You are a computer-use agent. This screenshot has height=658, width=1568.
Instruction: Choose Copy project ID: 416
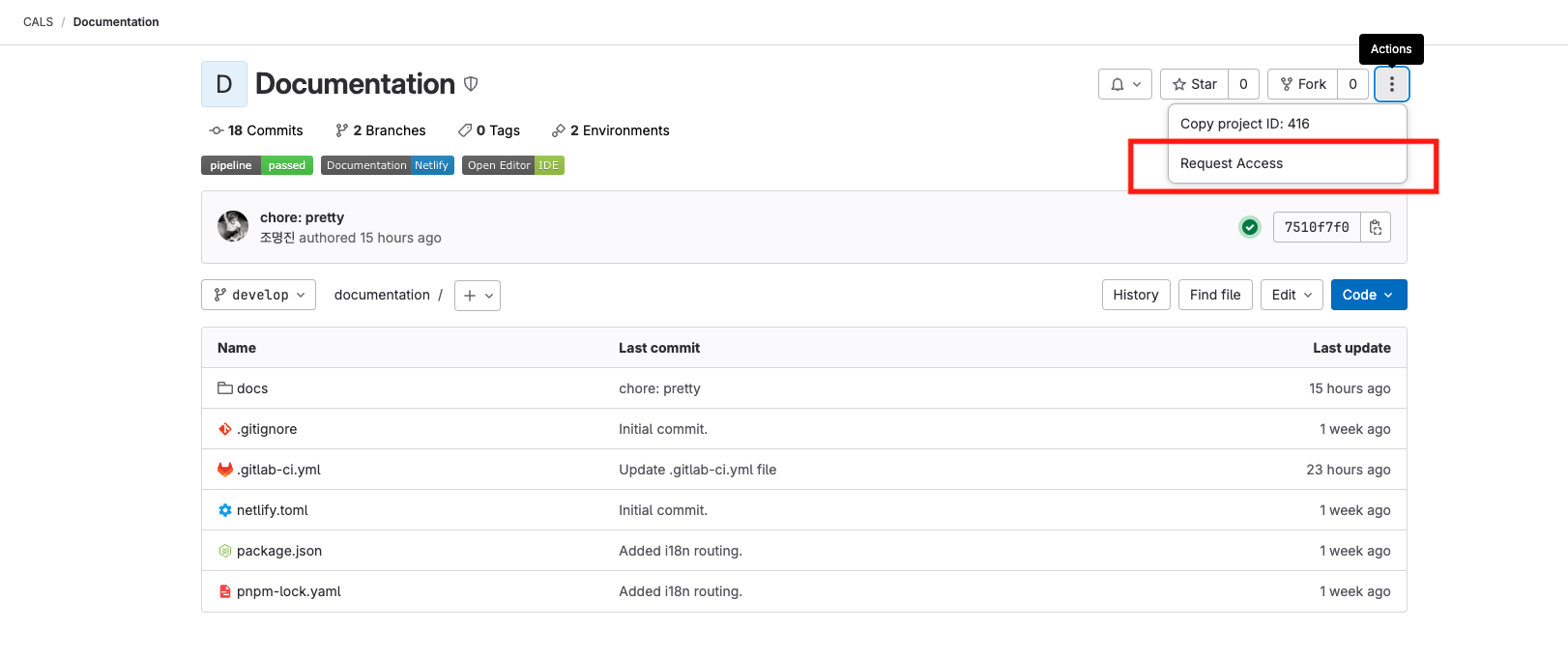(x=1244, y=124)
